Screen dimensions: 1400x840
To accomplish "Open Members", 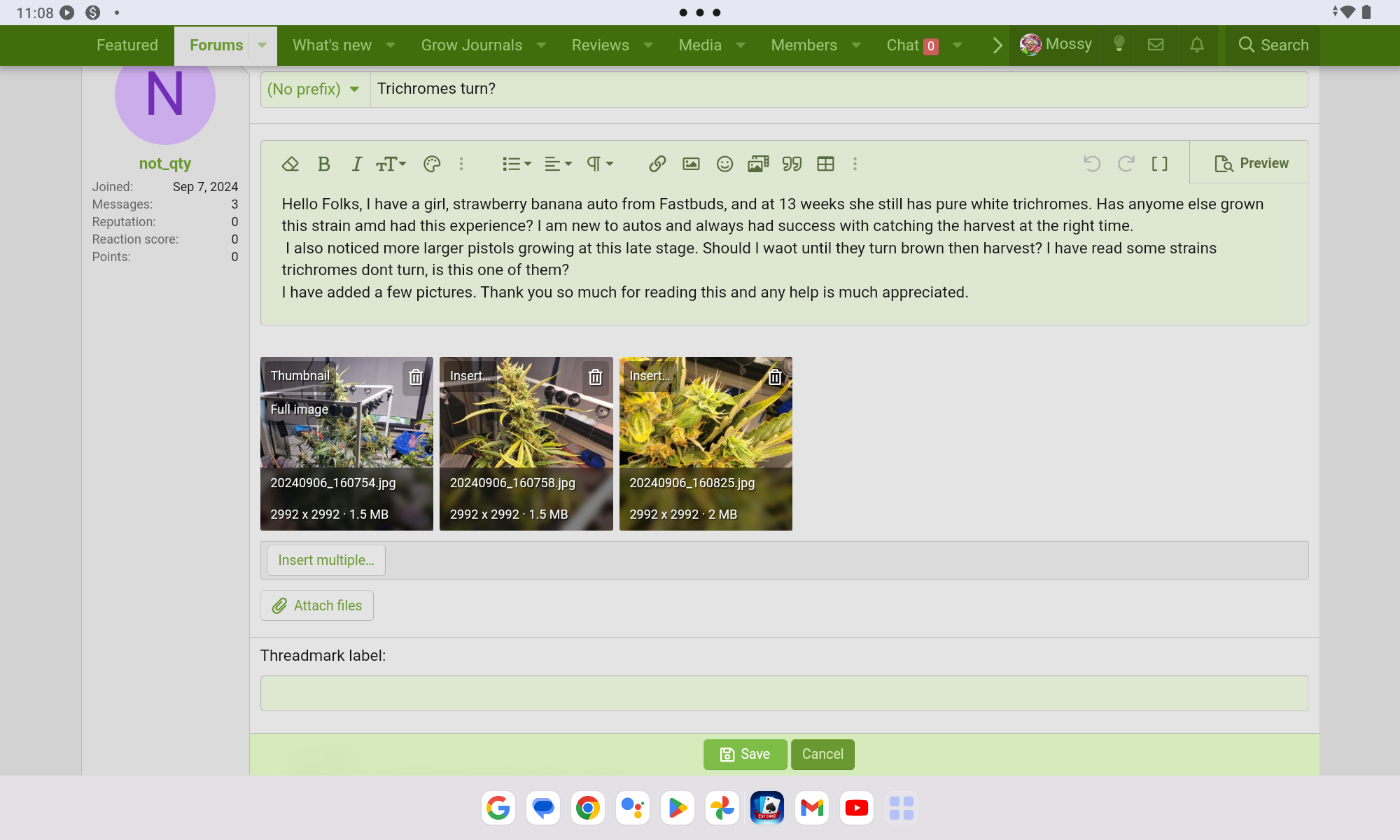I will (x=804, y=45).
